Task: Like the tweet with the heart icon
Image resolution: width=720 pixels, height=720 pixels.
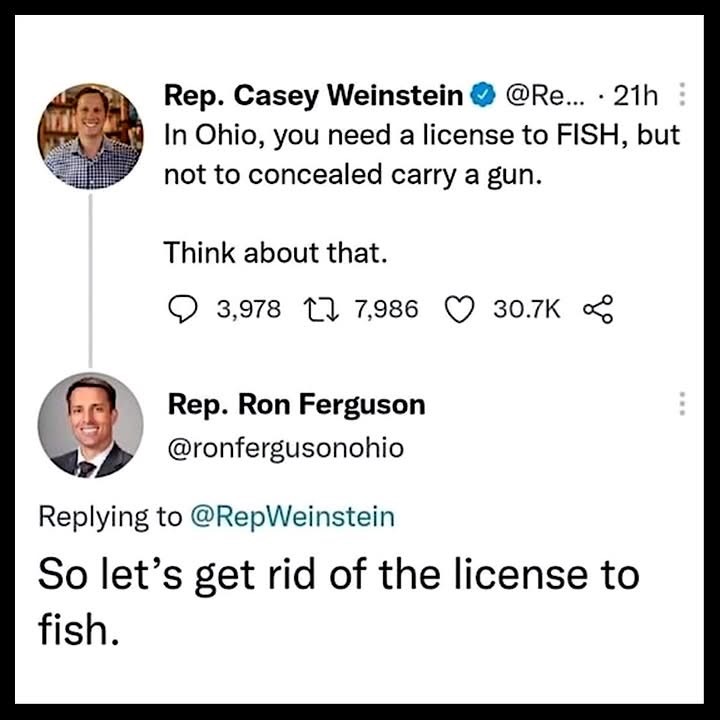Action: click(459, 309)
